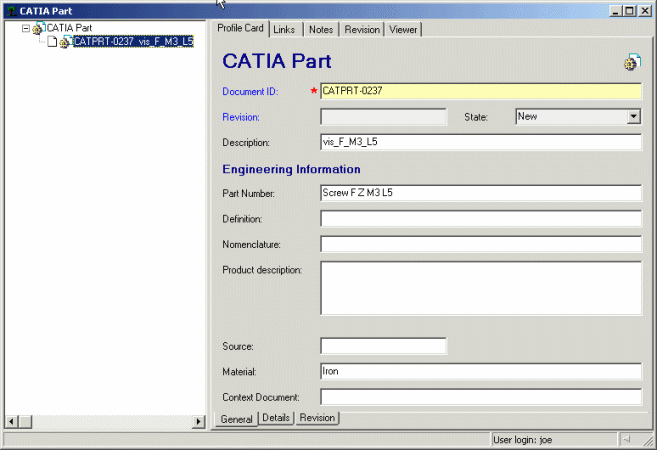Click the status bar indicator beside user login
Viewport: 657px width, 450px height.
coord(626,439)
